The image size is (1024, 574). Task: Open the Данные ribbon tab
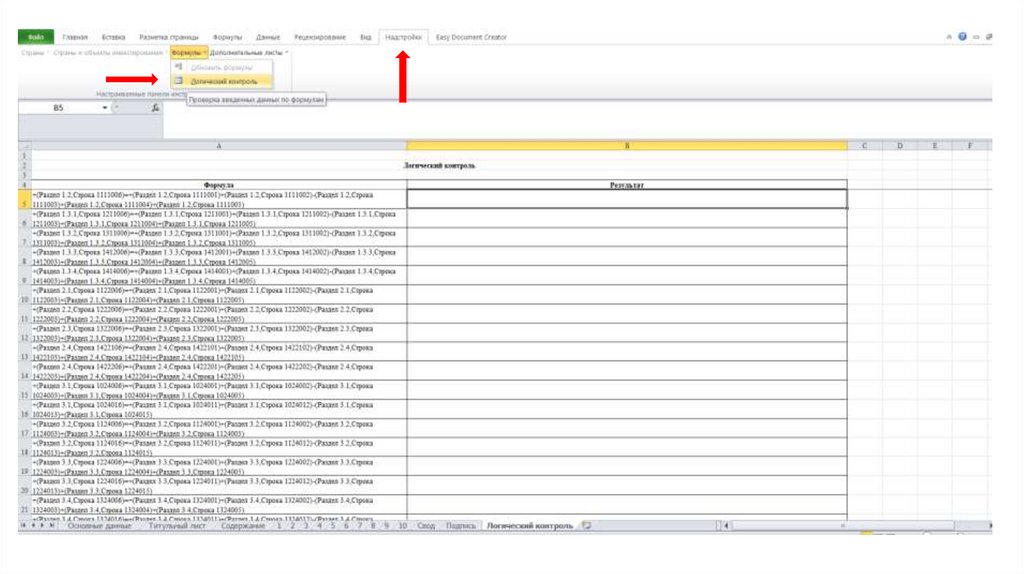(x=268, y=37)
